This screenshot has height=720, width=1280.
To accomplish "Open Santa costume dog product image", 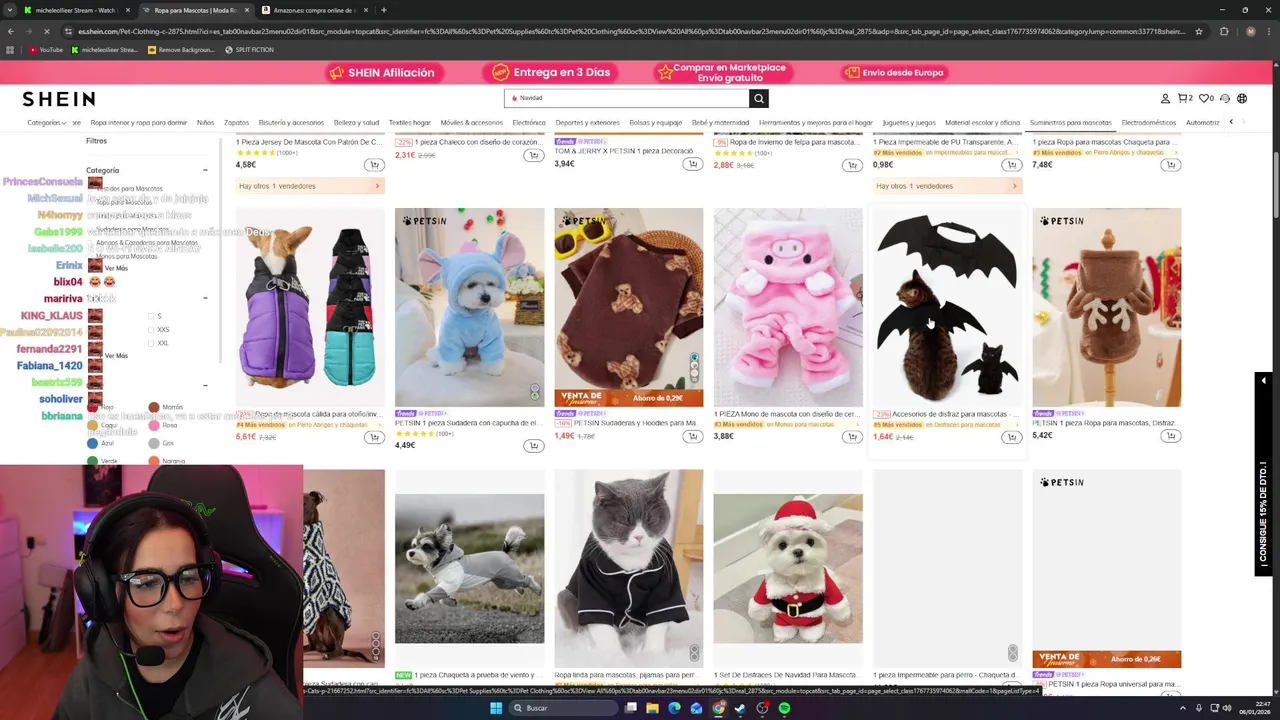I will [788, 568].
